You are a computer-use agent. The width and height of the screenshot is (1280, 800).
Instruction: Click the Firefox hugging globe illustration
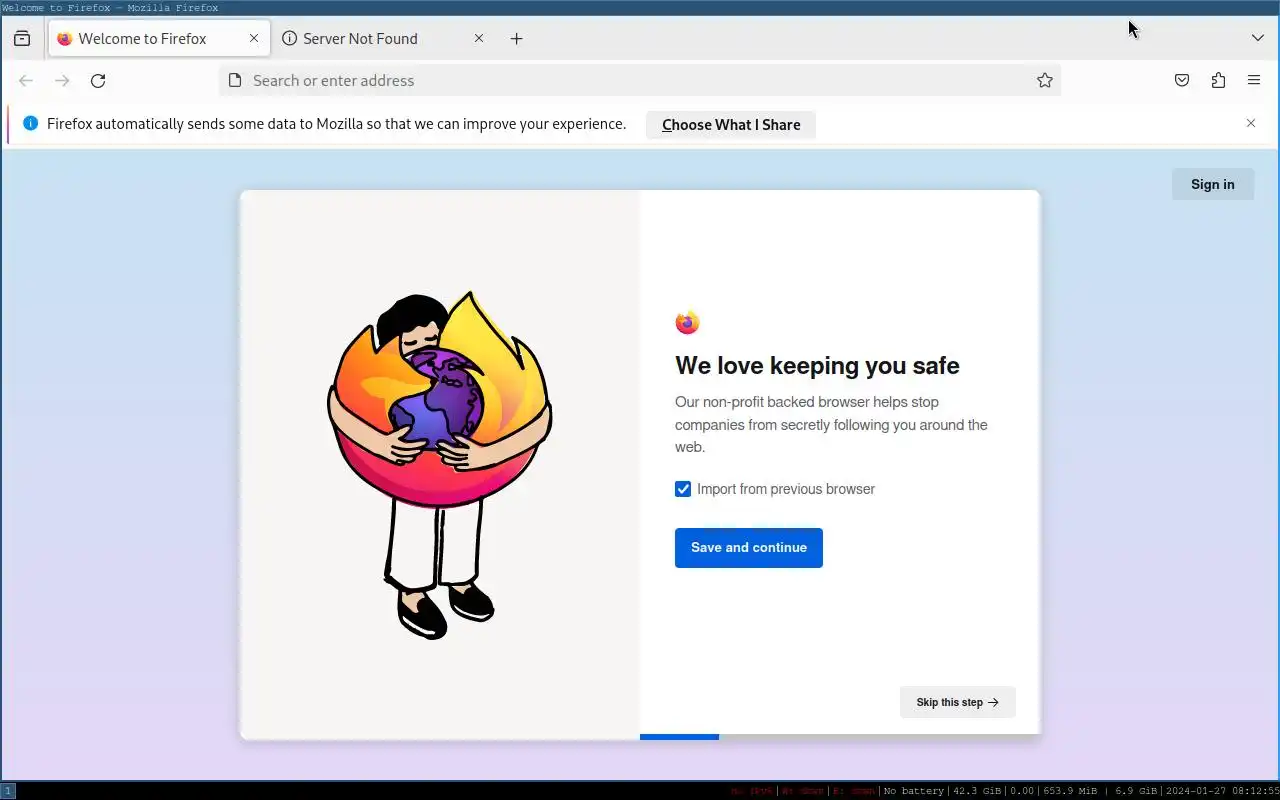pos(440,465)
